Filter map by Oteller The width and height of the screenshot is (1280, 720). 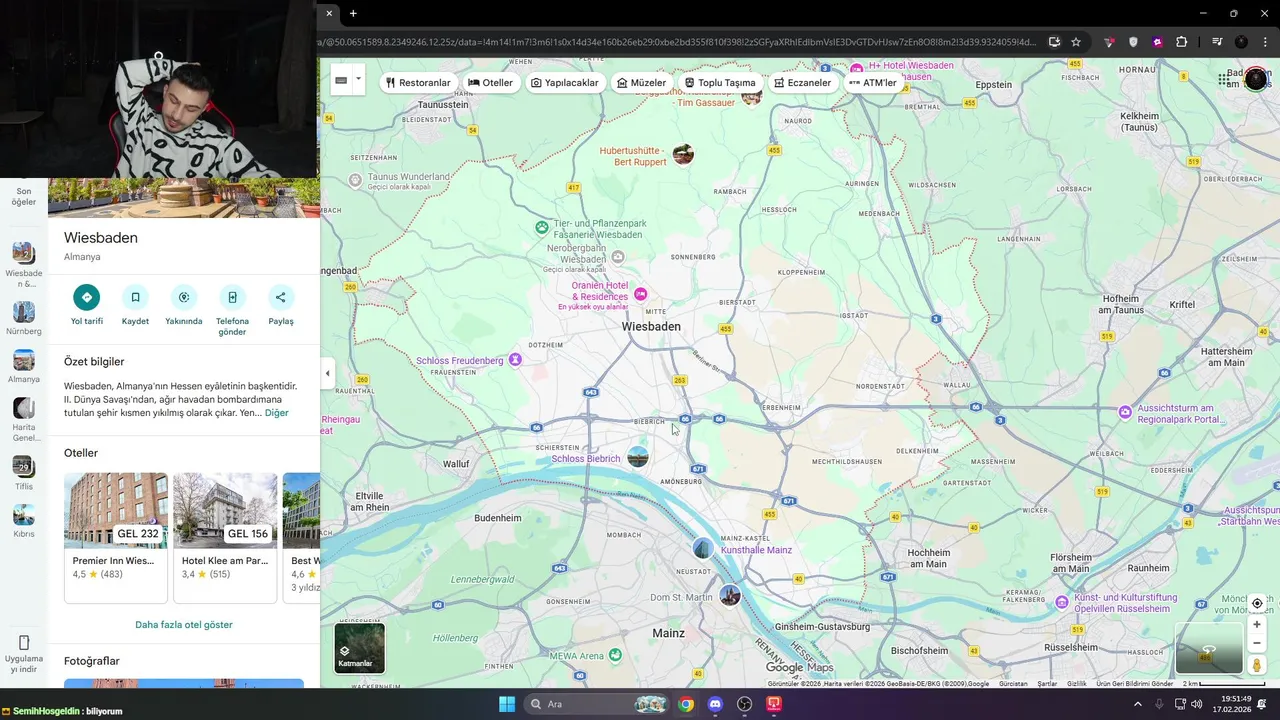coord(490,83)
